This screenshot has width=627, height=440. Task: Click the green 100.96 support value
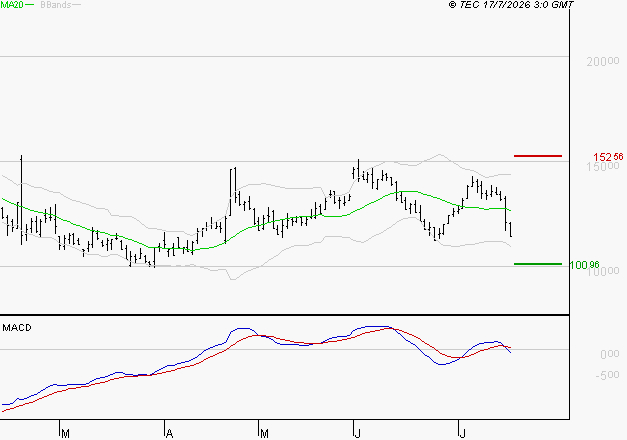pos(585,265)
